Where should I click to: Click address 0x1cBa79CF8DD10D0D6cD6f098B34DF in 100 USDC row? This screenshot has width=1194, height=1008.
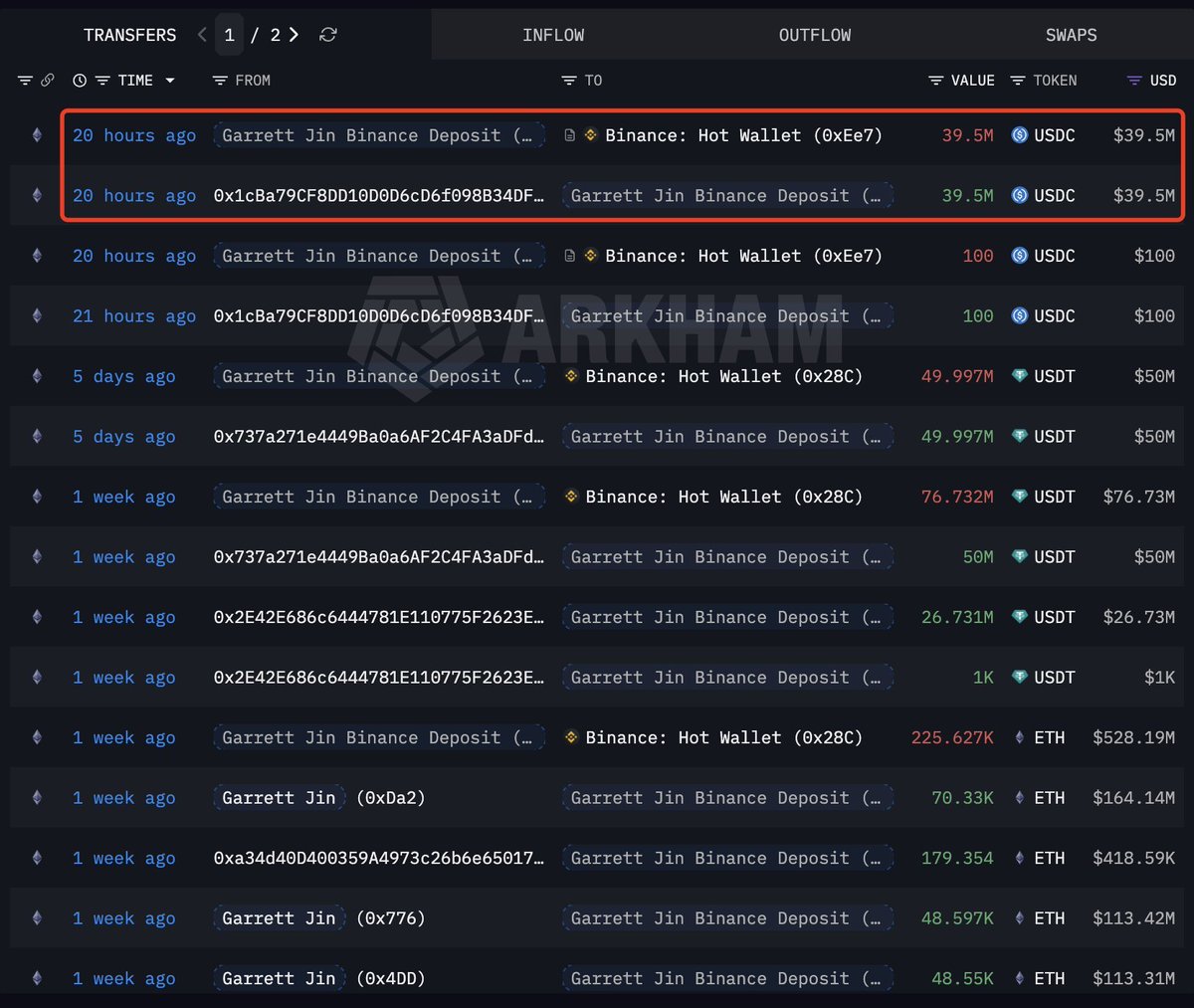click(x=379, y=316)
